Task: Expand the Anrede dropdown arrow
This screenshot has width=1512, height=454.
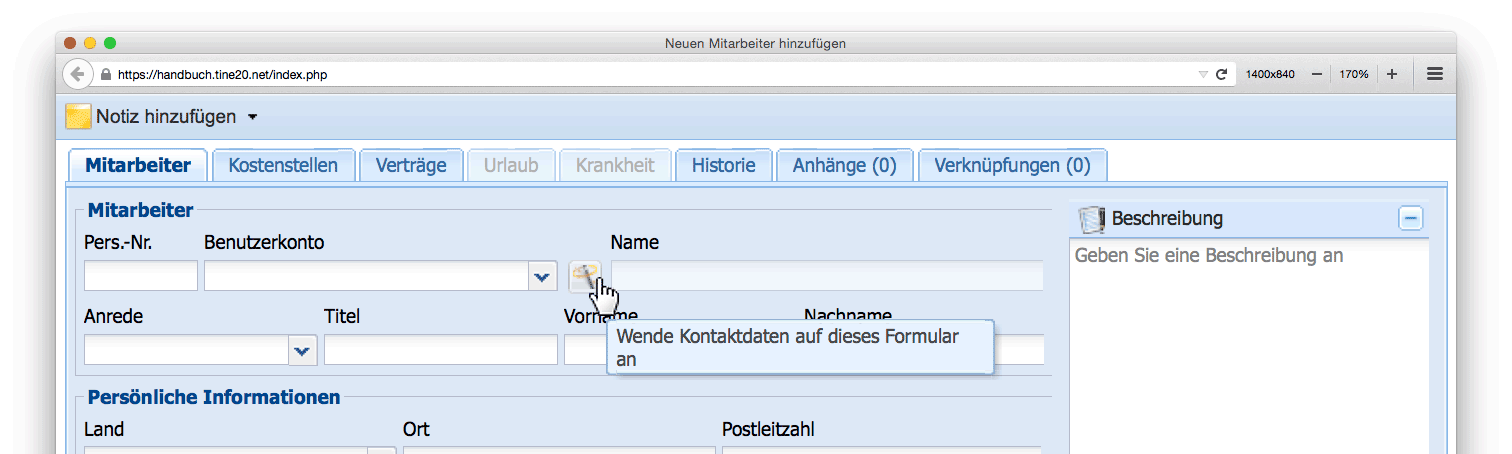Action: pyautogui.click(x=303, y=350)
